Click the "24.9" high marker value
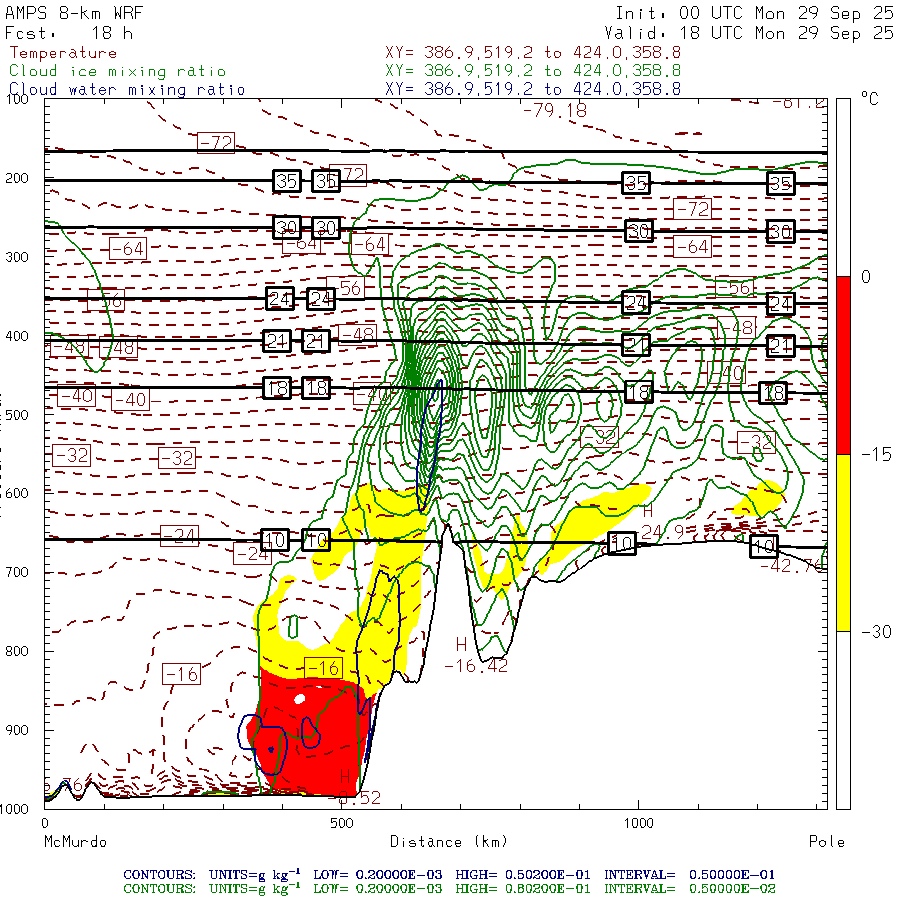The height and width of the screenshot is (900, 900). tap(660, 532)
